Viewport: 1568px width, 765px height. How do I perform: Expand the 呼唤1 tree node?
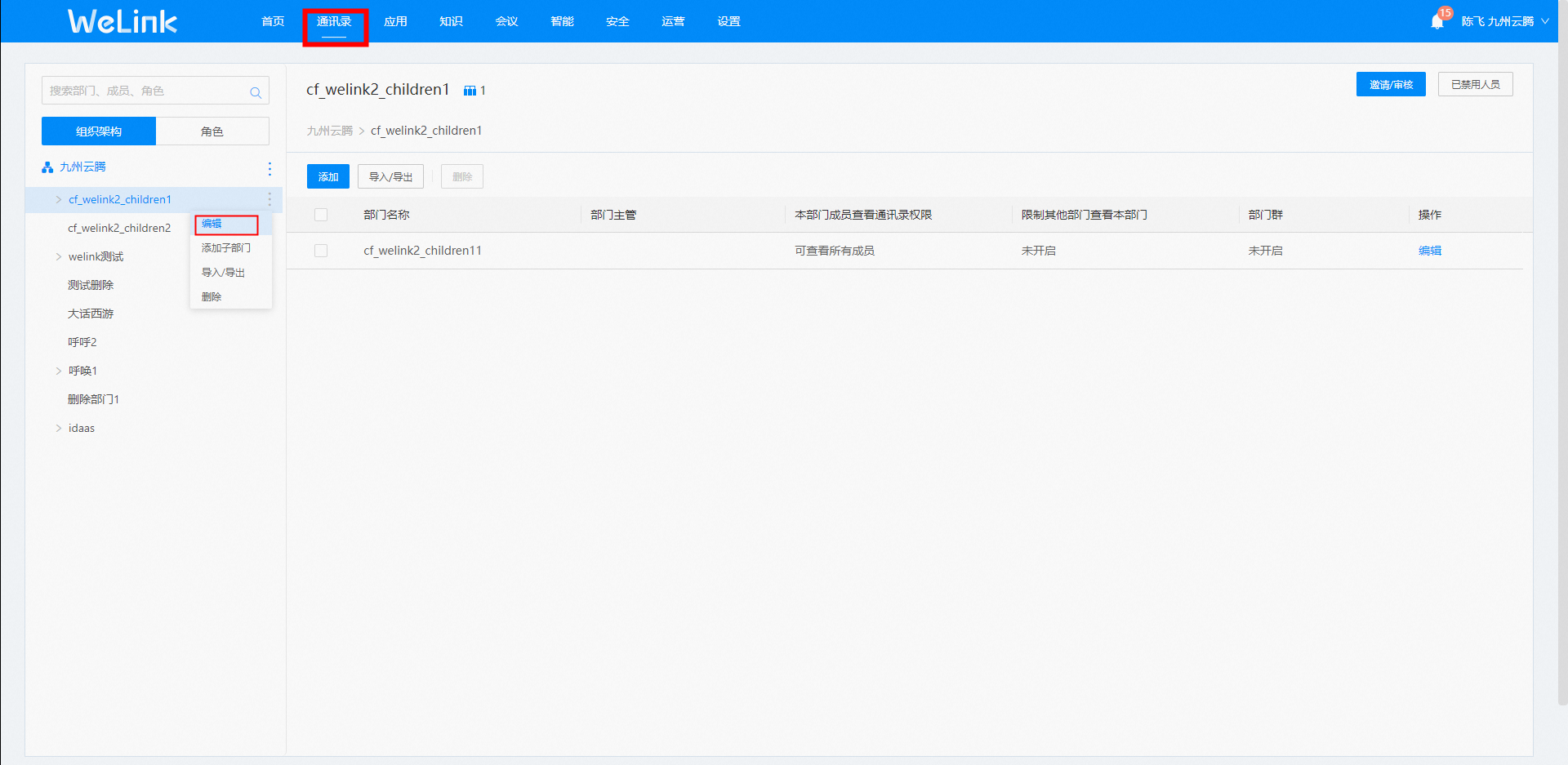point(58,371)
